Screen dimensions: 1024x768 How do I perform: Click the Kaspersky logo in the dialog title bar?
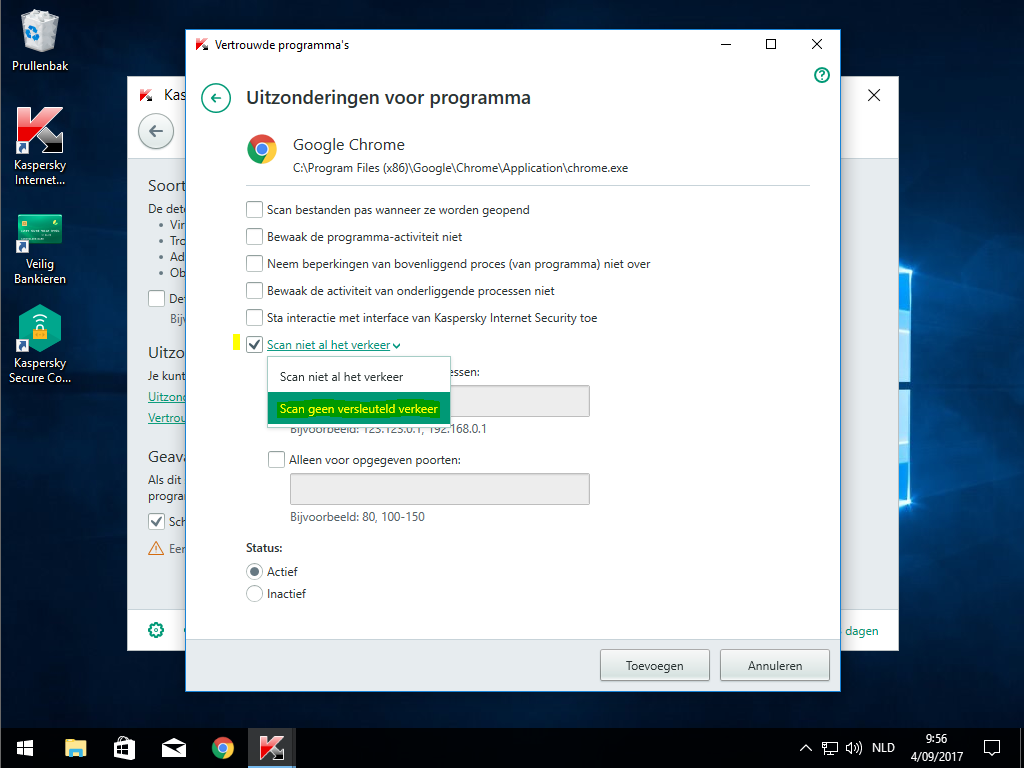(x=202, y=44)
